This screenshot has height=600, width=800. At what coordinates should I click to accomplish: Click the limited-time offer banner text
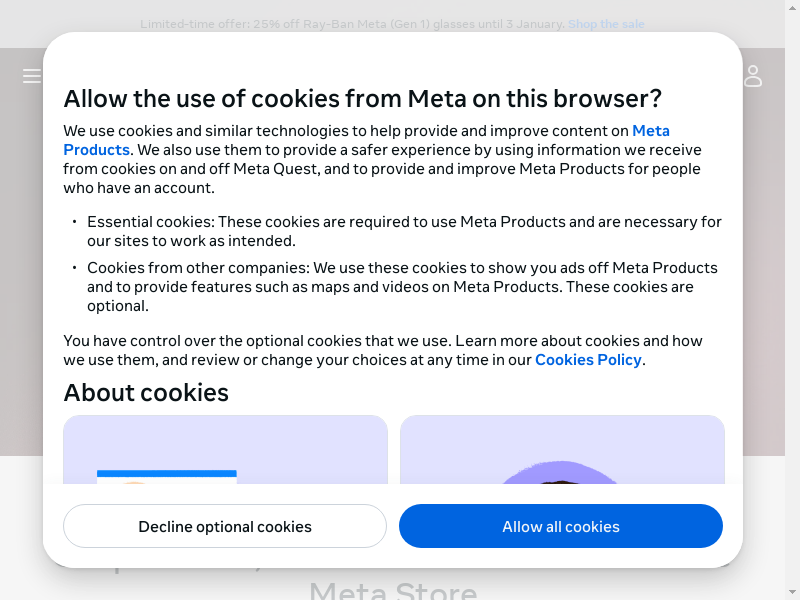[x=353, y=24]
